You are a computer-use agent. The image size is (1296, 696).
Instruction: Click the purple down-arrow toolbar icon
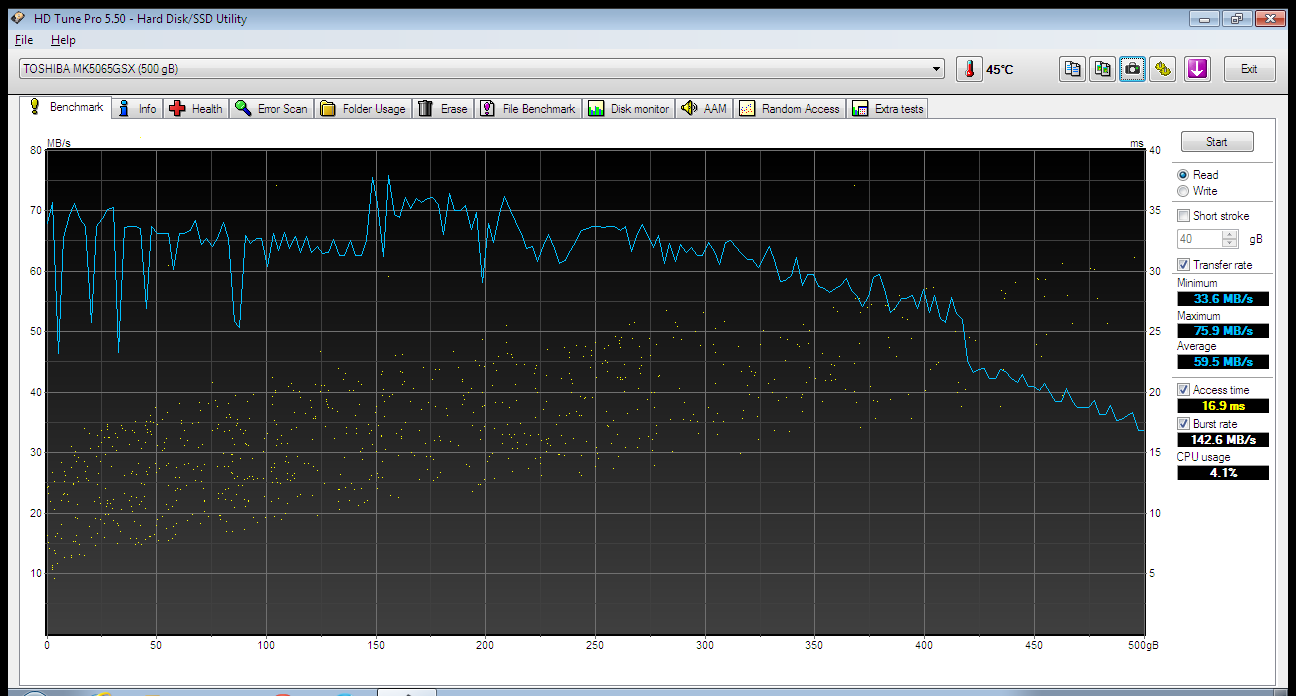tap(1197, 69)
